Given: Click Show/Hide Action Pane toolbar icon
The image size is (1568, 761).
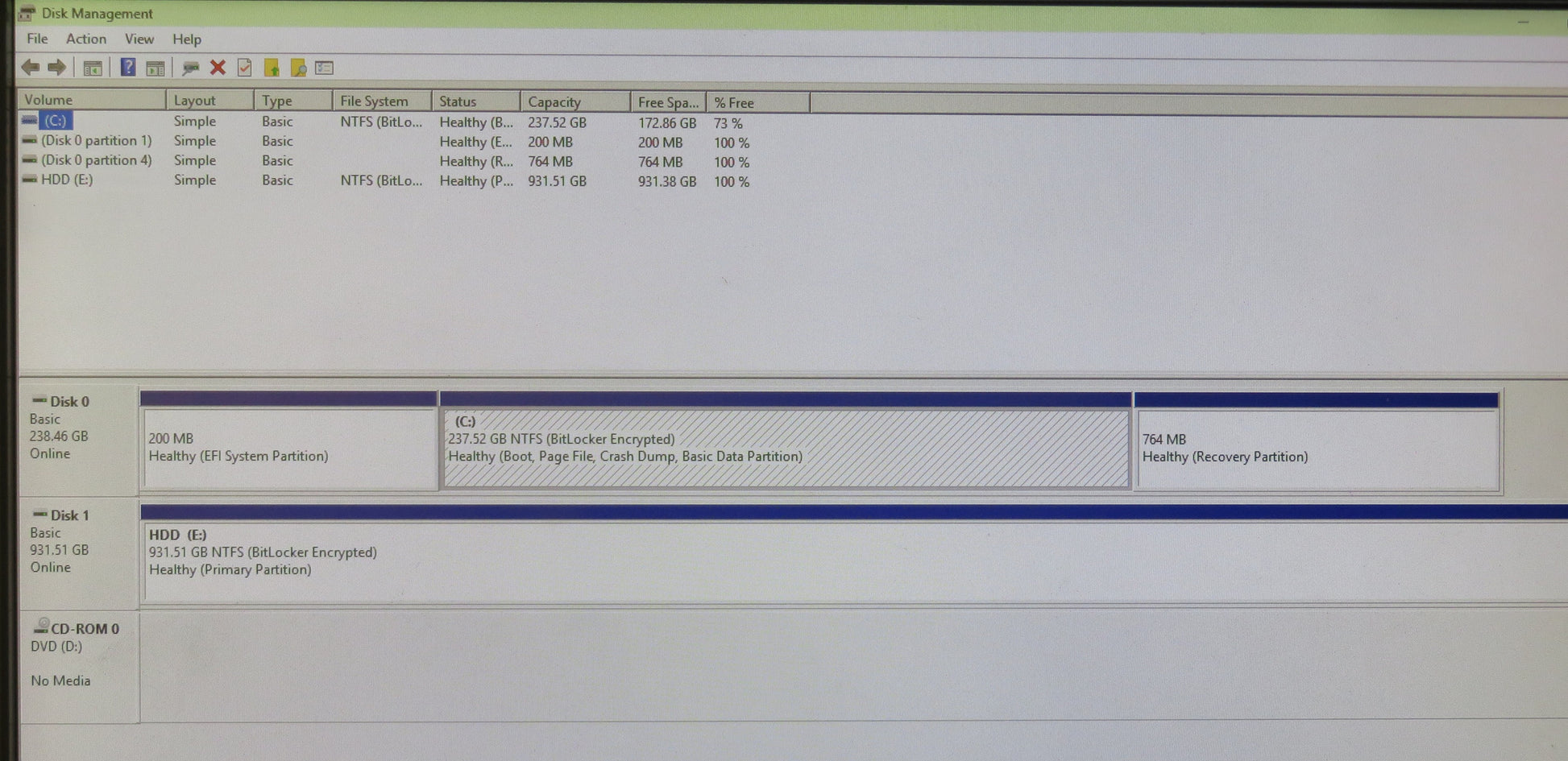Looking at the screenshot, I should coord(156,68).
